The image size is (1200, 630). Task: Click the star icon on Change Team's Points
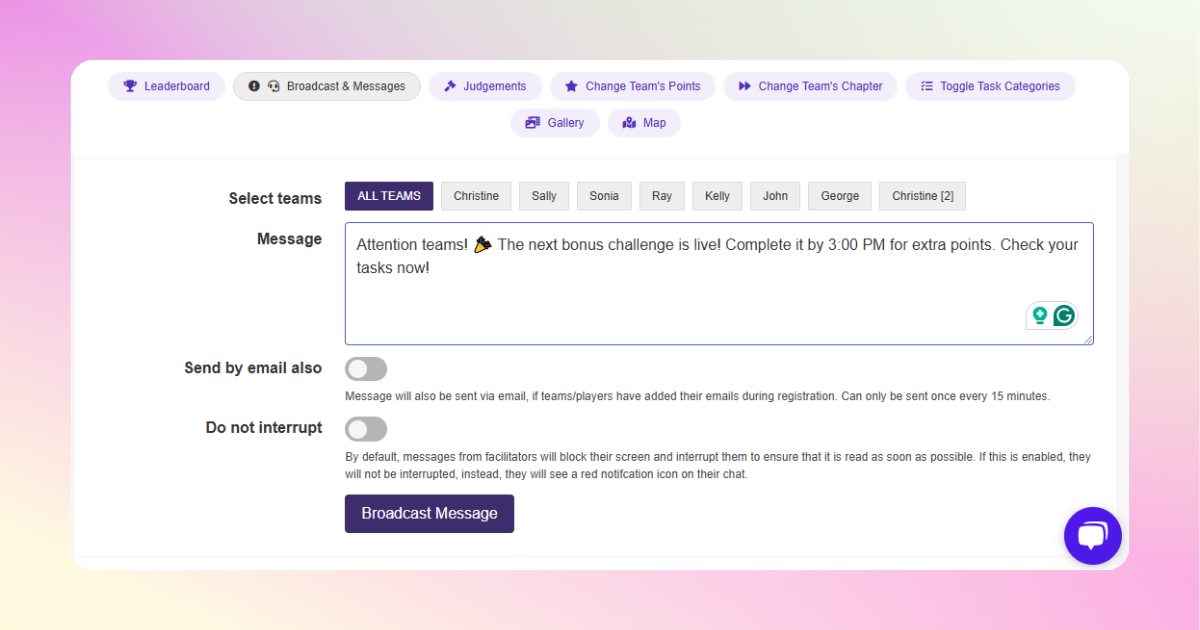pos(571,86)
